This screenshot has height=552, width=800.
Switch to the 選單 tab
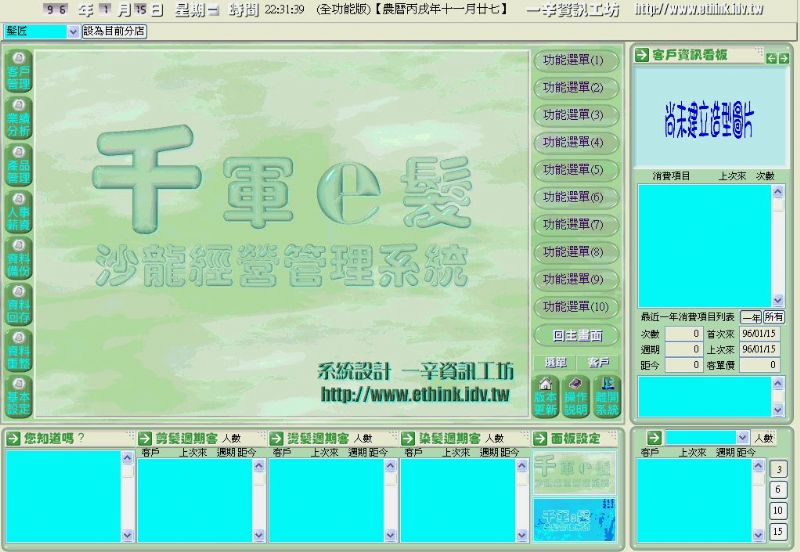pos(555,363)
